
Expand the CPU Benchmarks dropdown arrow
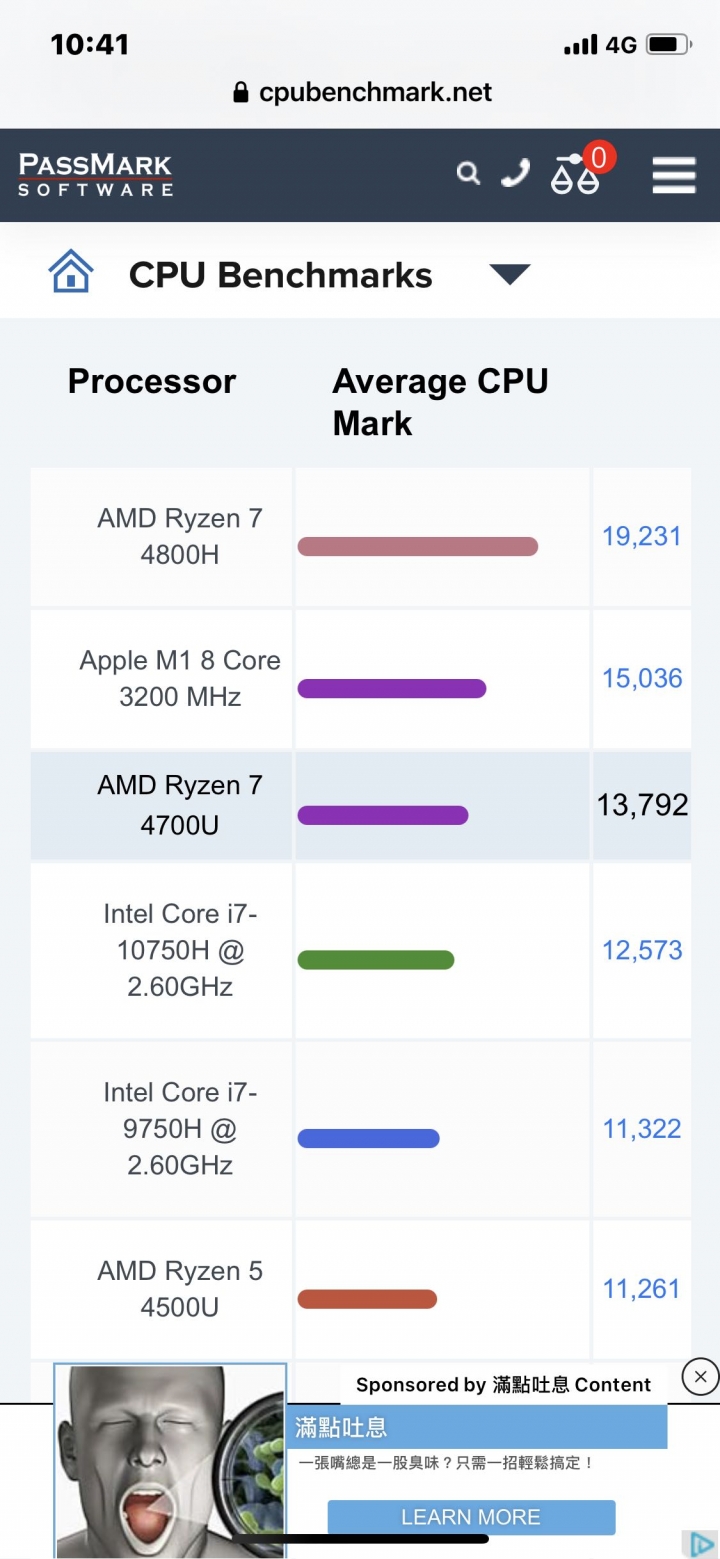point(510,274)
